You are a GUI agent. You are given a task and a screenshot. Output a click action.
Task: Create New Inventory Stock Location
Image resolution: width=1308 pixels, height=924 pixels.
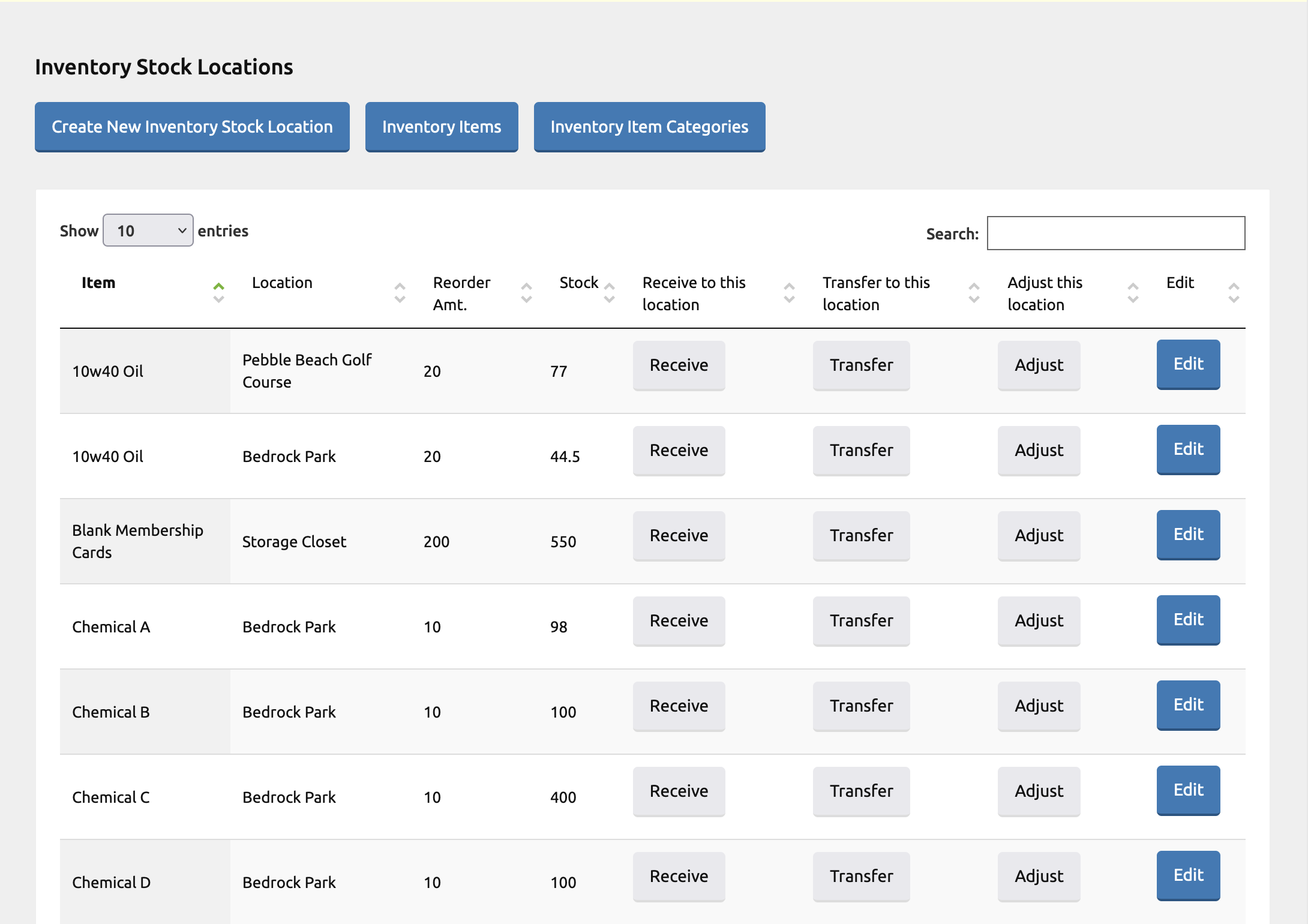point(192,127)
